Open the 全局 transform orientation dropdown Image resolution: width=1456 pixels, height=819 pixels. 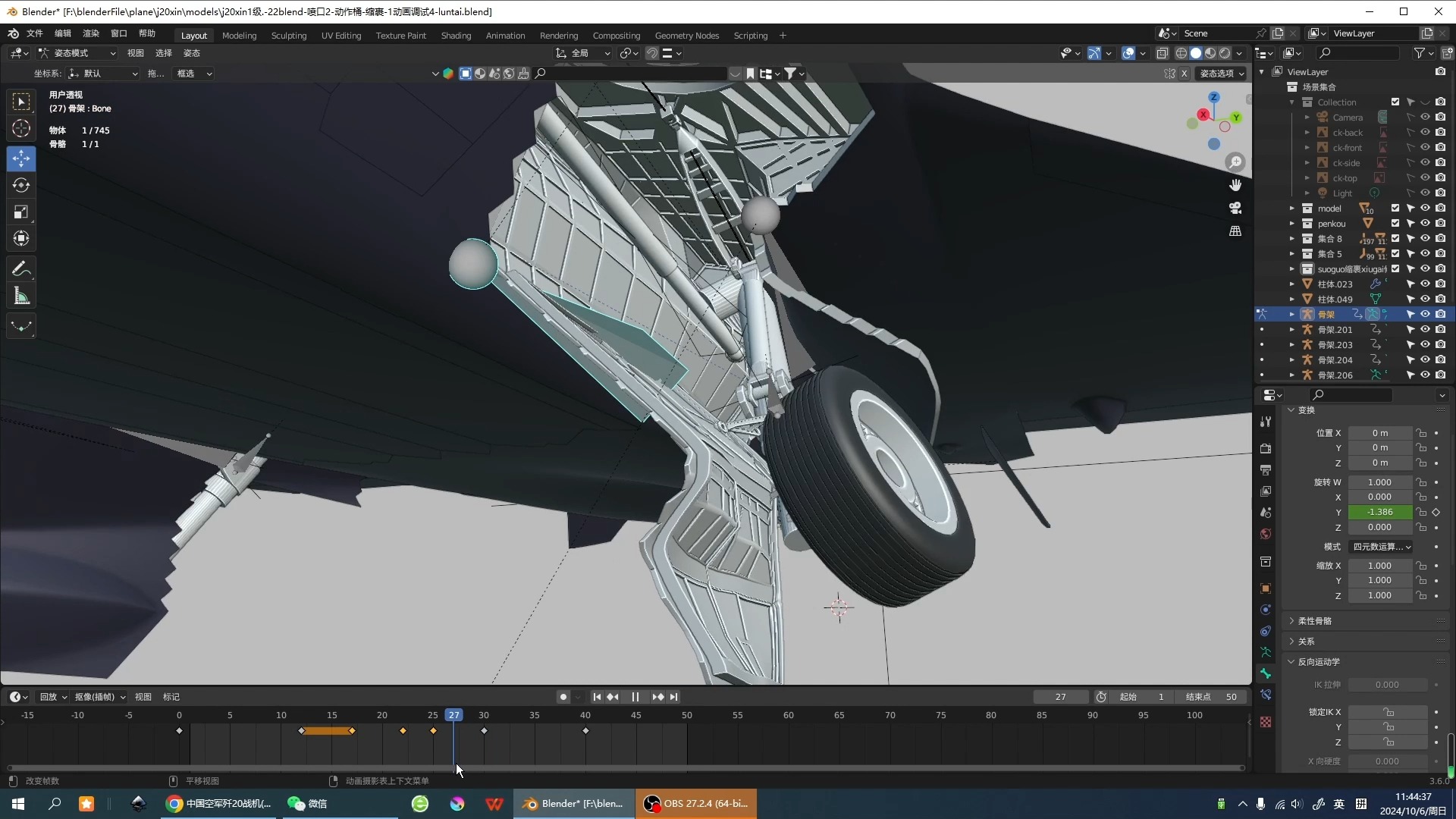pos(582,53)
